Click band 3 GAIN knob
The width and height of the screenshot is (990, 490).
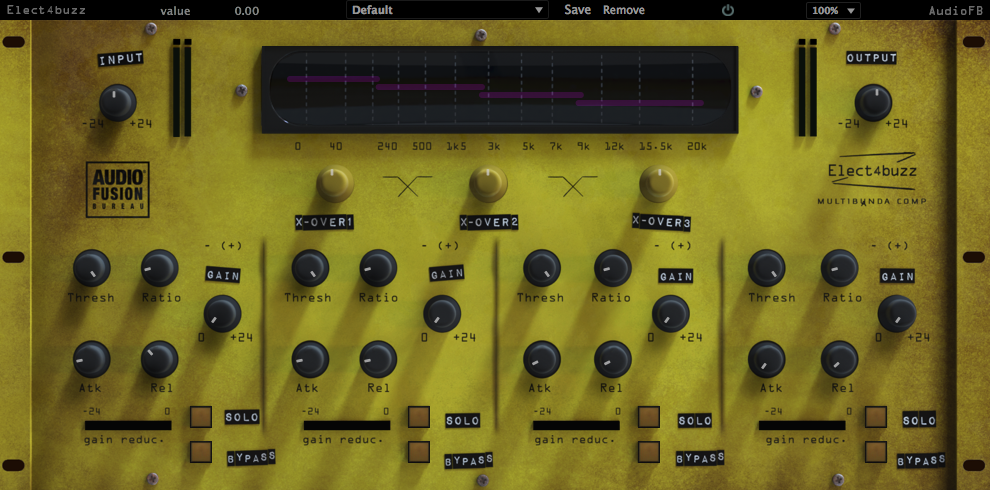671,313
